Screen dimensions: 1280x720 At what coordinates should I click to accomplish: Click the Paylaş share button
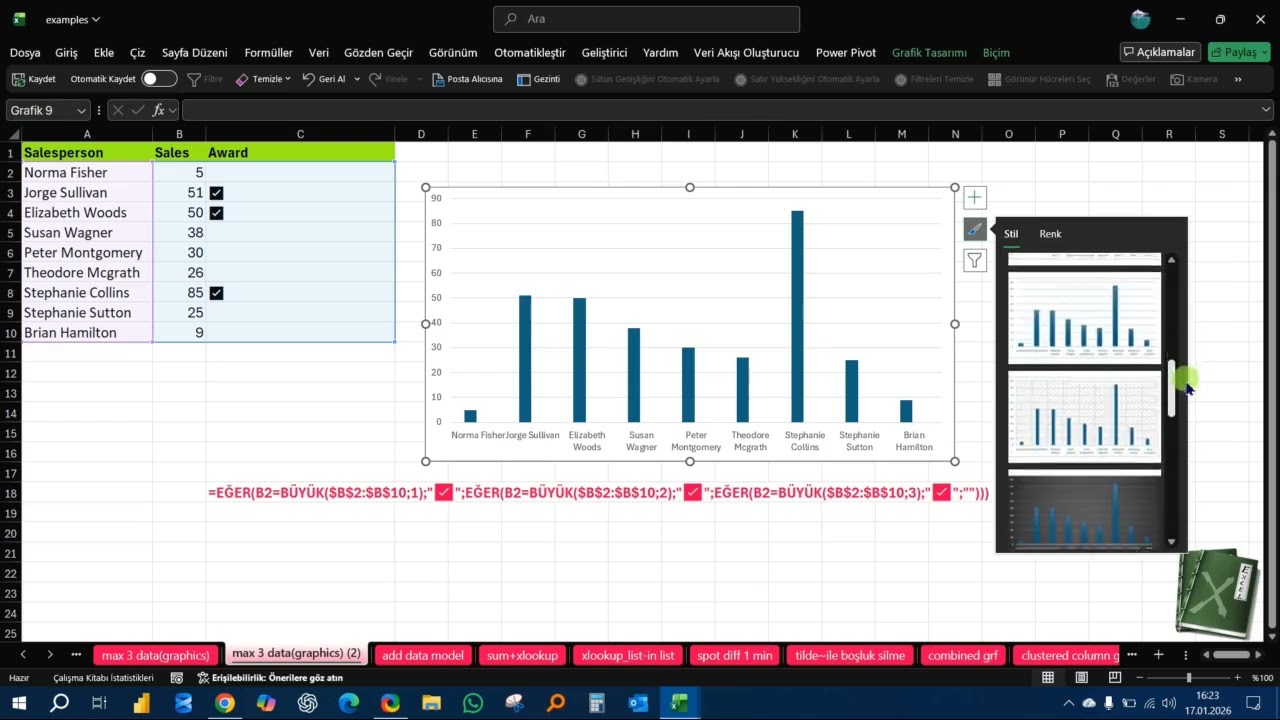pos(1239,52)
